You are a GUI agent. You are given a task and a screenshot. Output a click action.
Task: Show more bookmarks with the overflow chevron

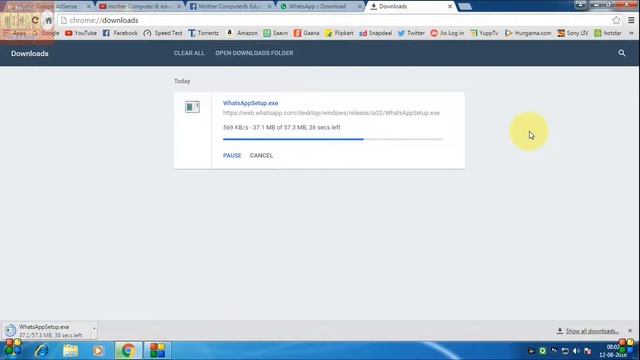(x=631, y=33)
